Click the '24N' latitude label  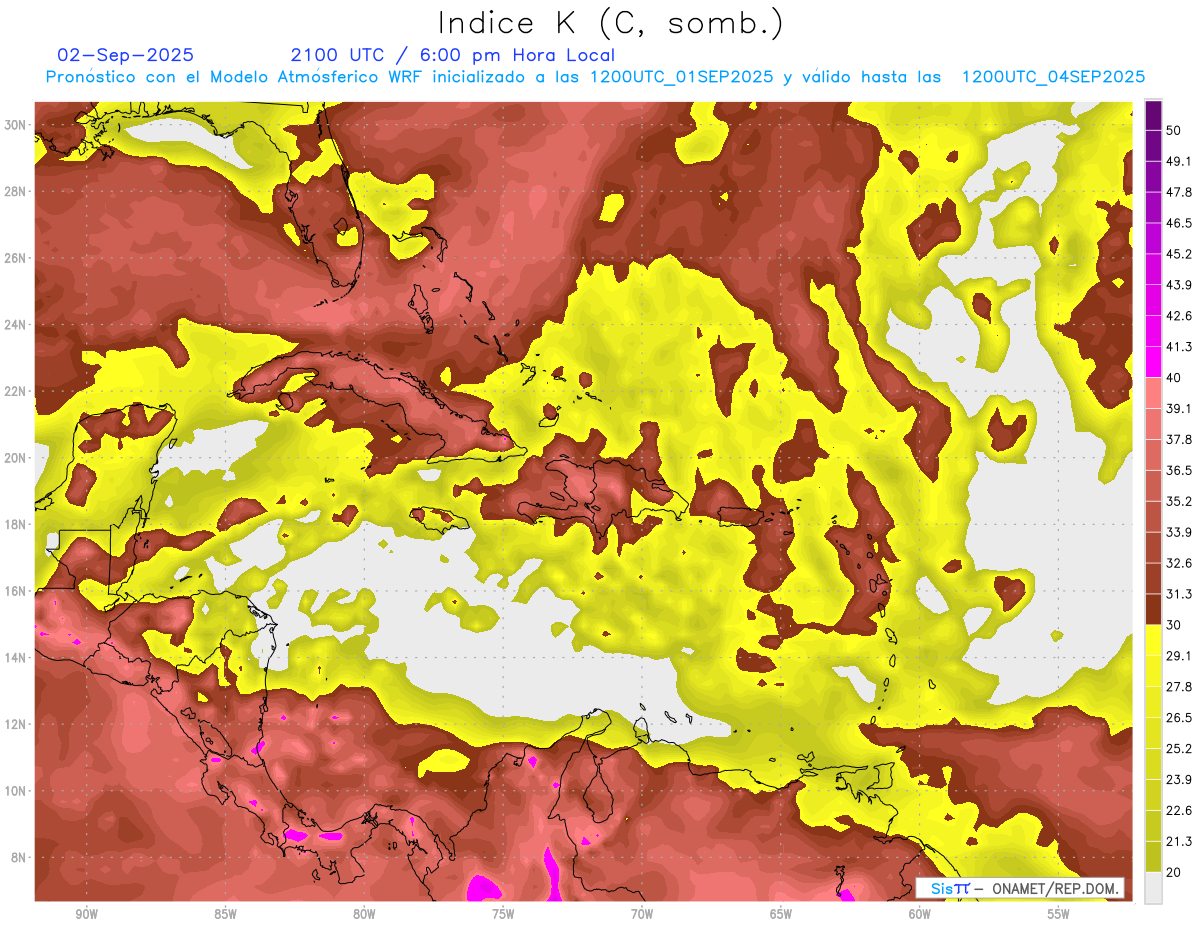tap(15, 325)
